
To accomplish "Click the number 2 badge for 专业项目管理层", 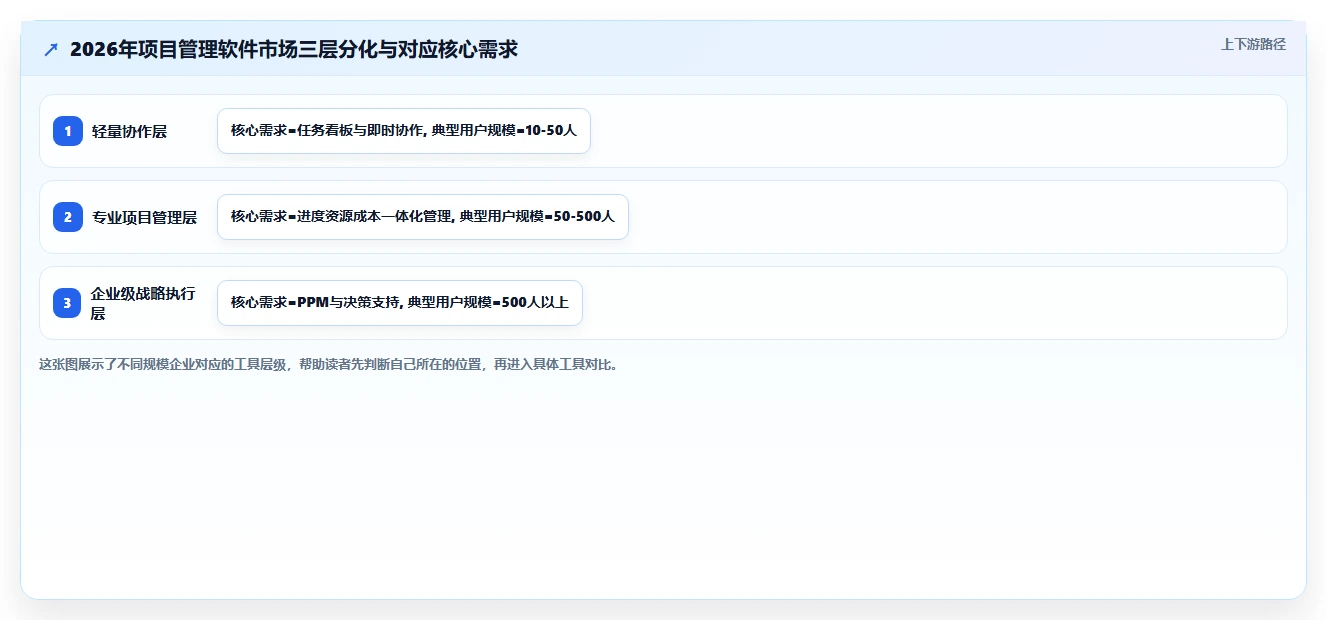I will [68, 217].
